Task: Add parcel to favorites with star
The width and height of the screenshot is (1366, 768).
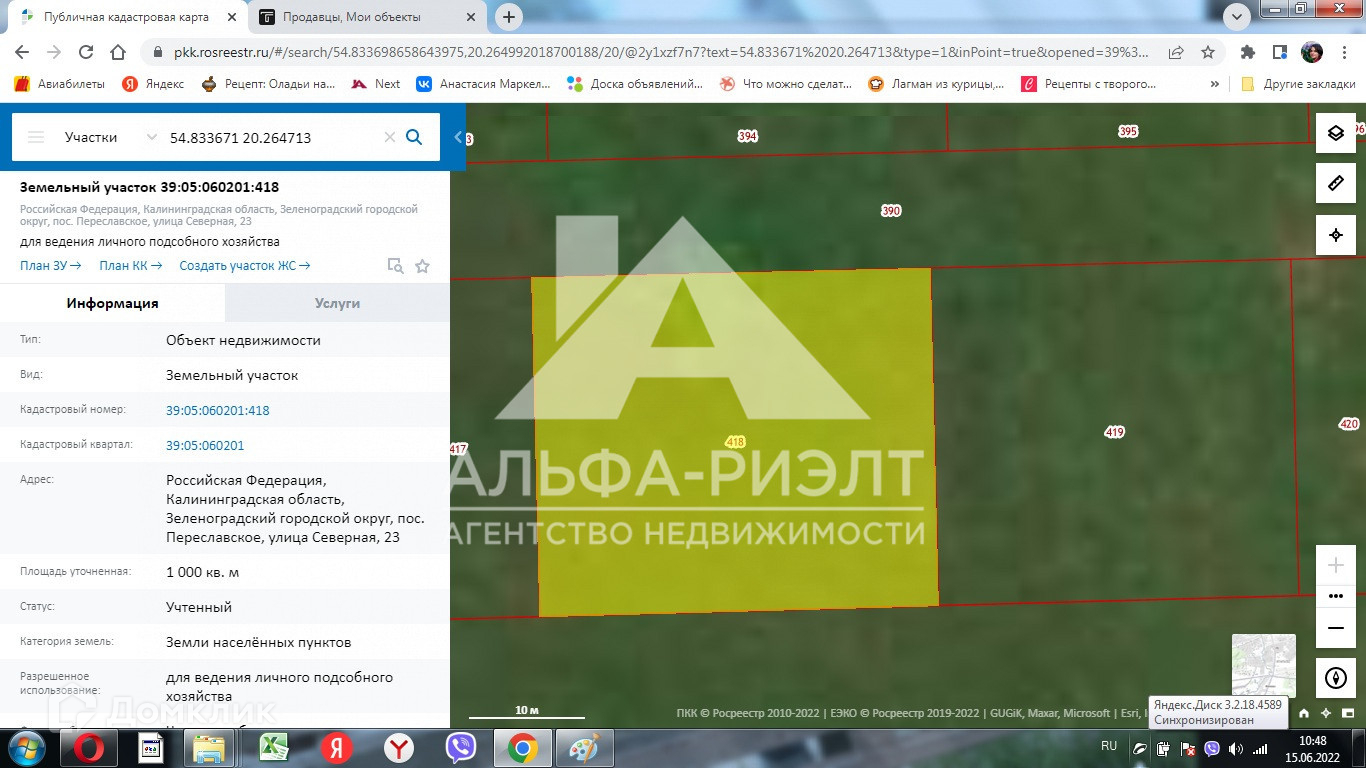Action: (422, 266)
